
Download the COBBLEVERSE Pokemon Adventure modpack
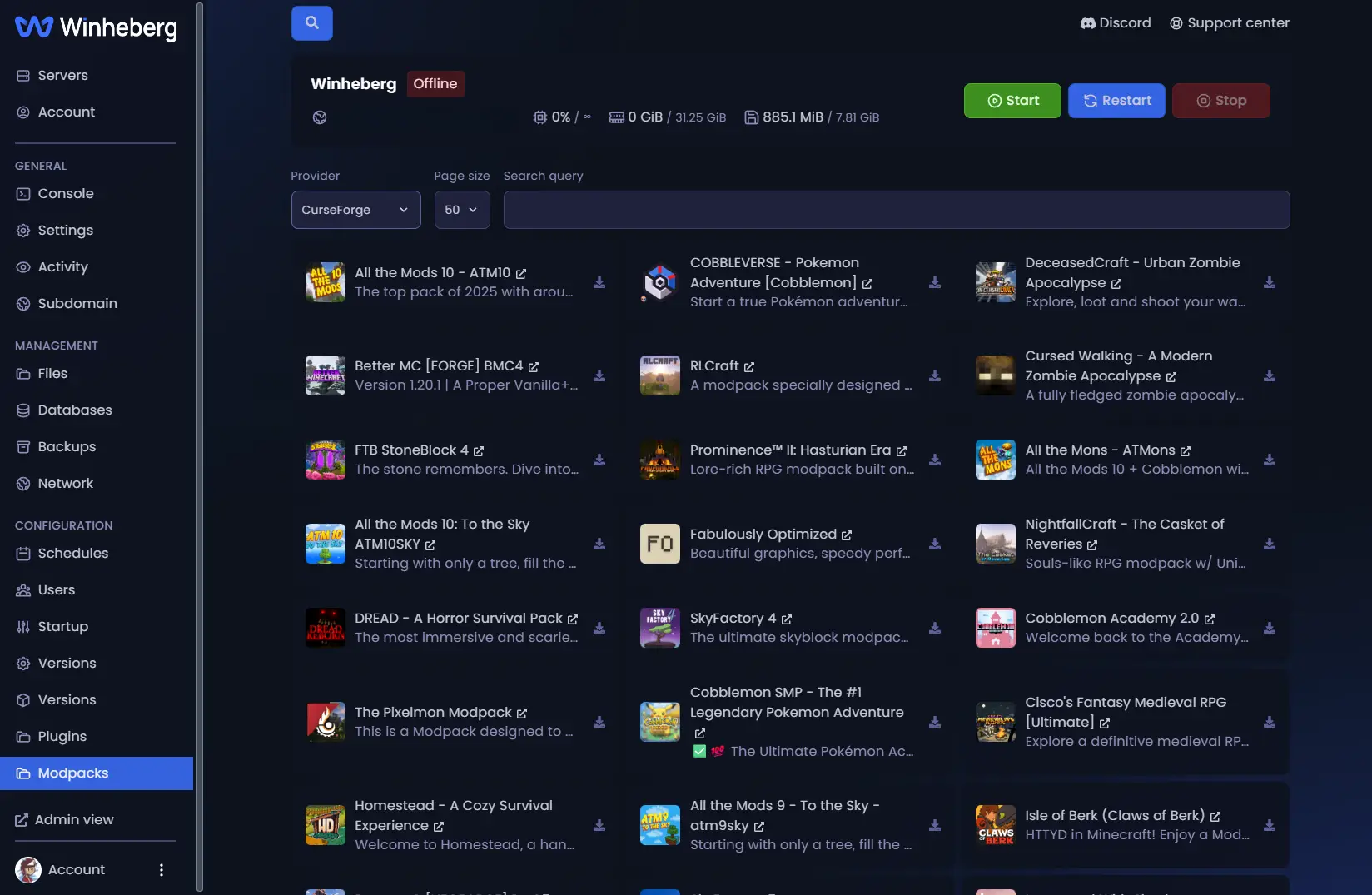coord(935,282)
